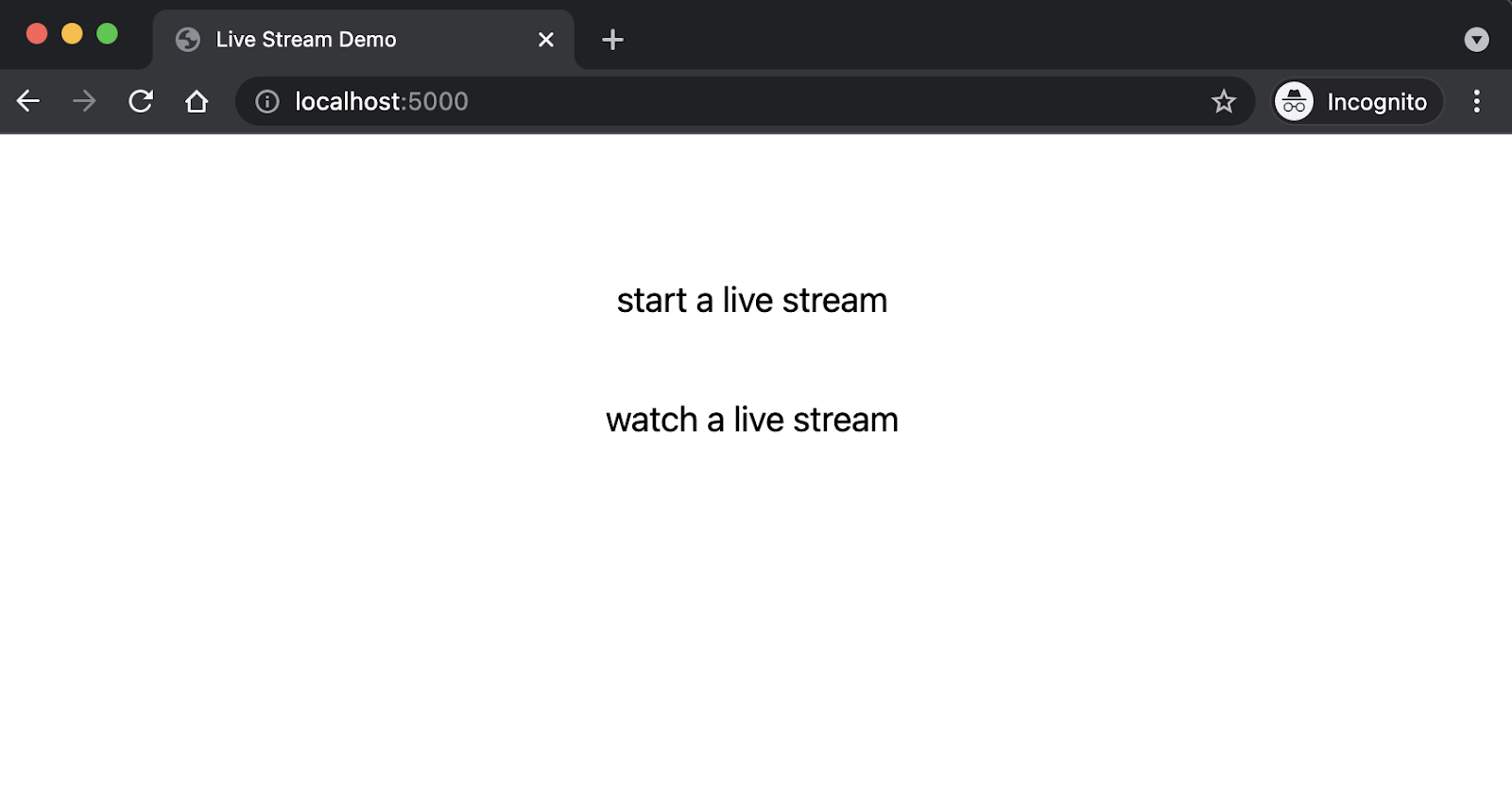Minimize the window with the yellow button
Image resolution: width=1512 pixels, height=799 pixels.
coord(72,34)
